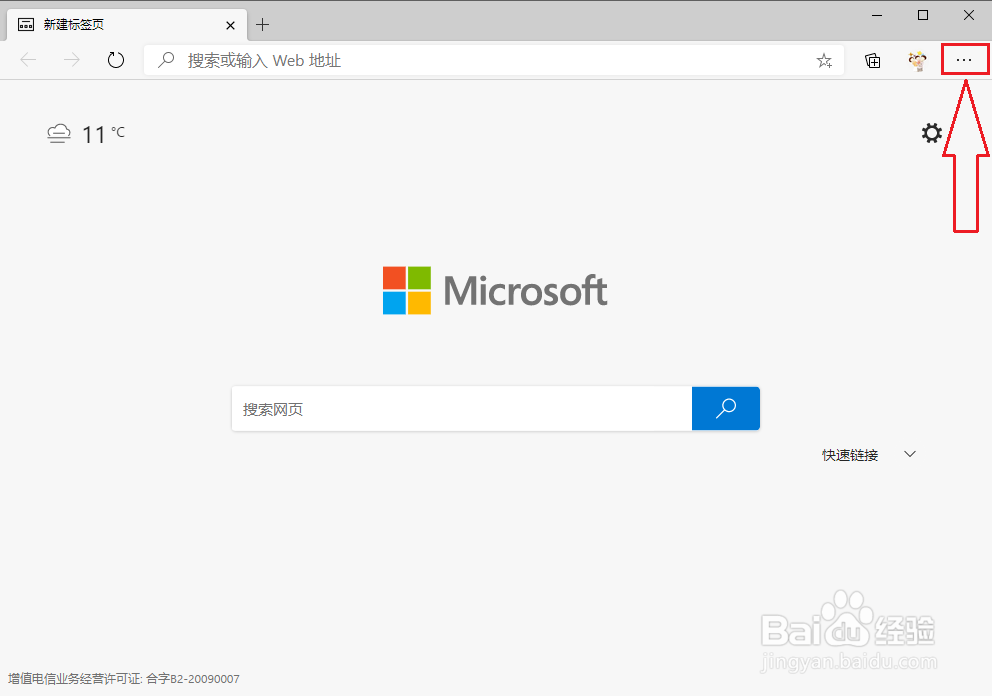Open the Collections panel icon
This screenshot has width=992, height=696.
pyautogui.click(x=872, y=61)
